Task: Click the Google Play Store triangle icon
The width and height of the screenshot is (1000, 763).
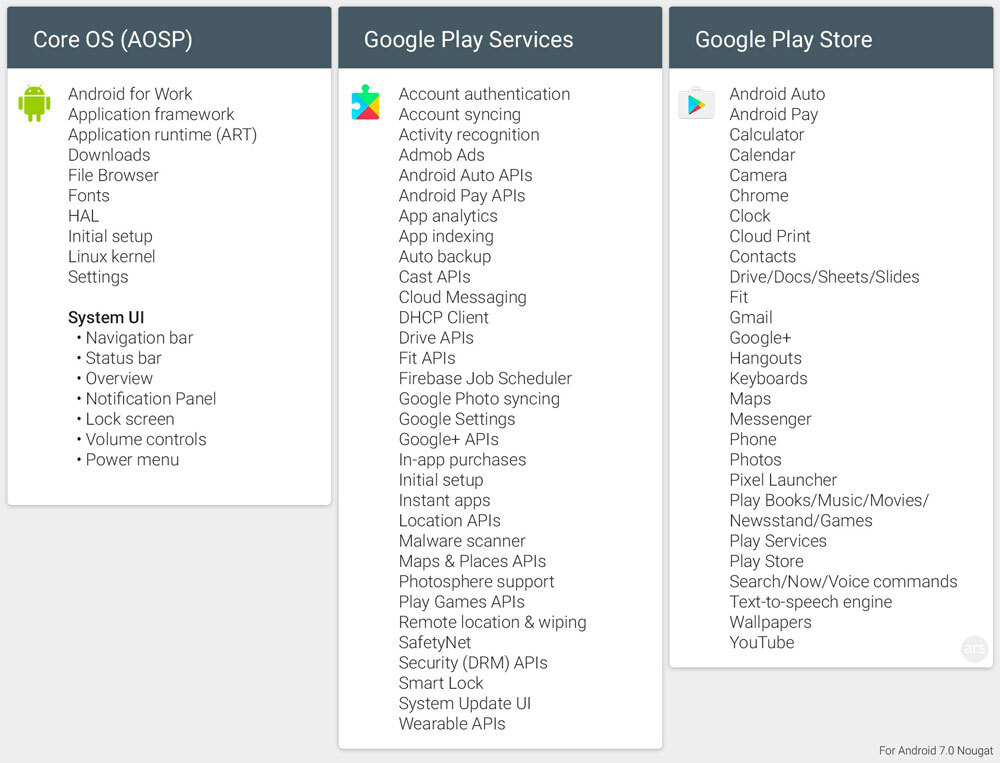Action: (x=696, y=103)
